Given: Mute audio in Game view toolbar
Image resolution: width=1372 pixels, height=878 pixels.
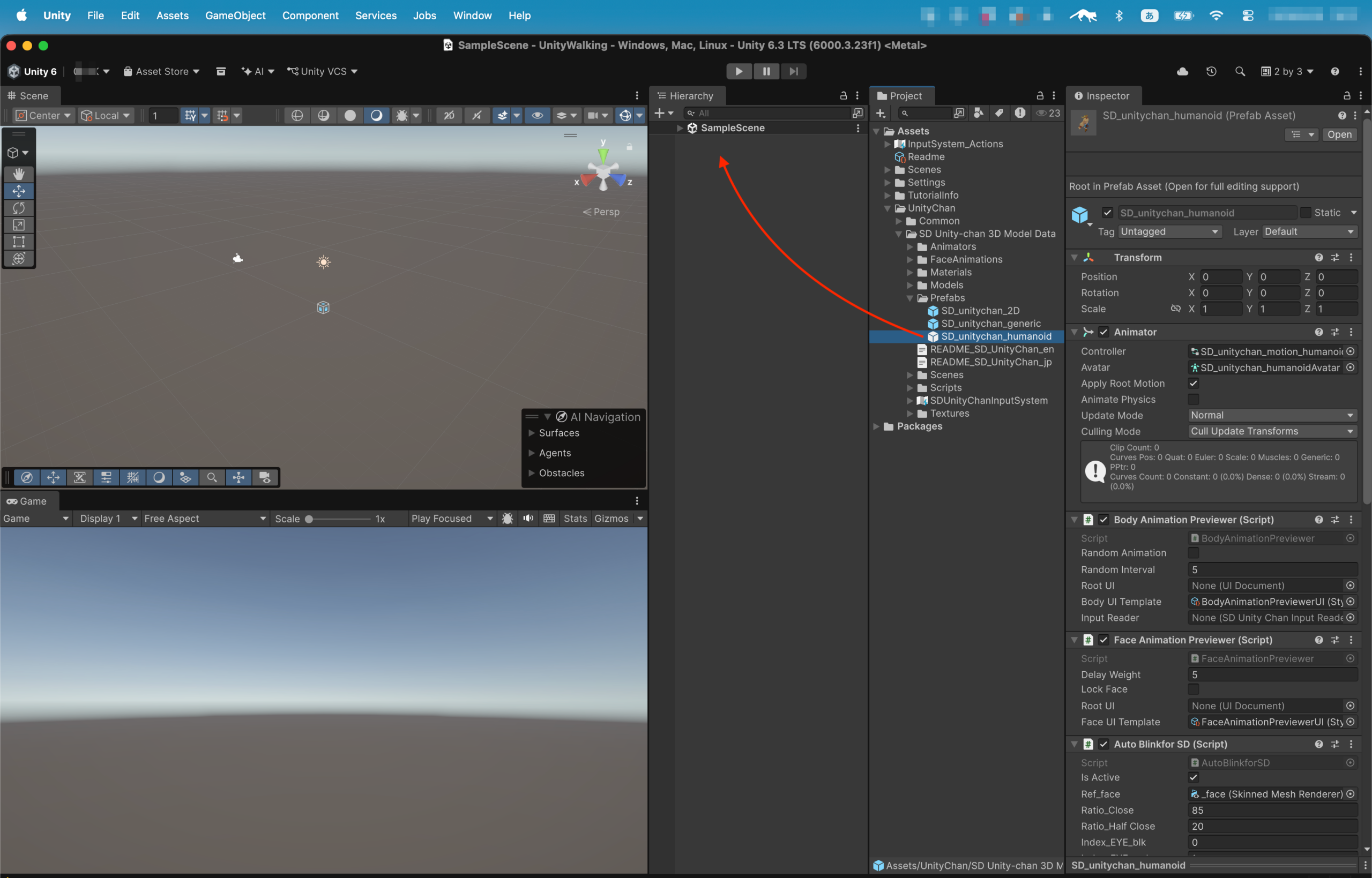Looking at the screenshot, I should (528, 518).
